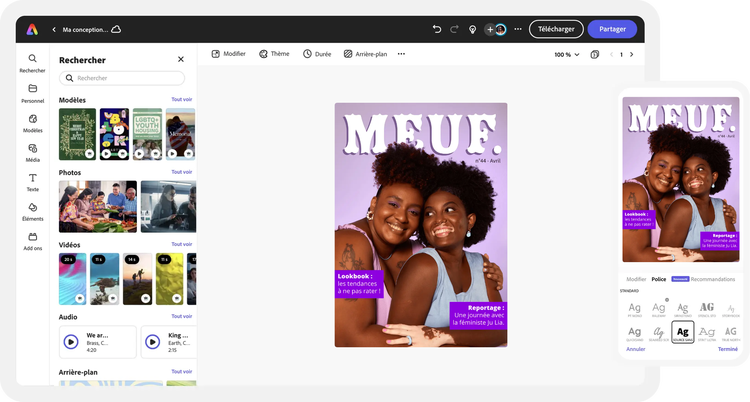Open the Adobe Express home logo
This screenshot has height=402, width=750.
pyautogui.click(x=32, y=29)
